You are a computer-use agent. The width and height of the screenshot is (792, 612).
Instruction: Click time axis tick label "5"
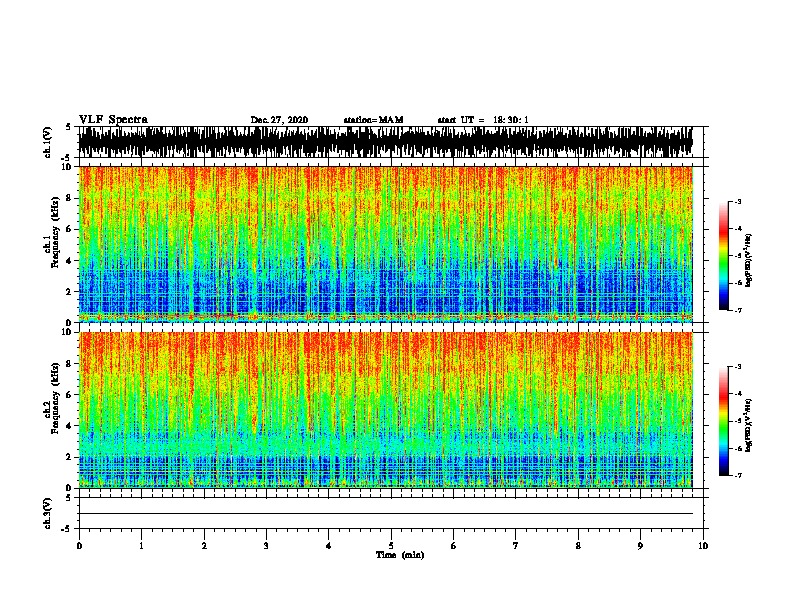click(x=391, y=546)
